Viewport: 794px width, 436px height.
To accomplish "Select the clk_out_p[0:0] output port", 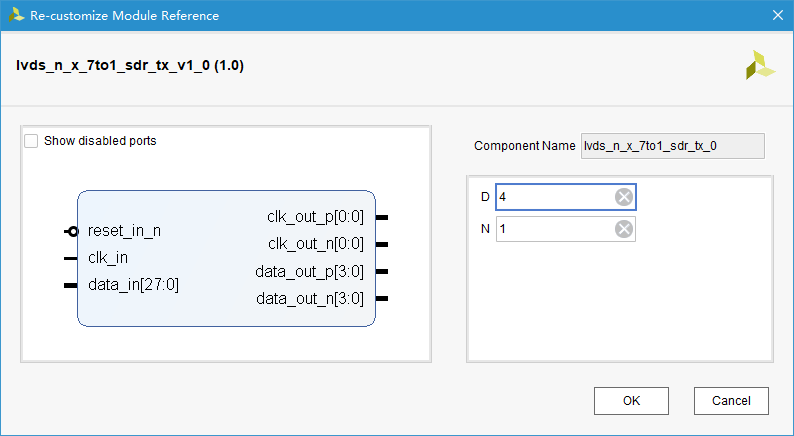I will (315, 216).
